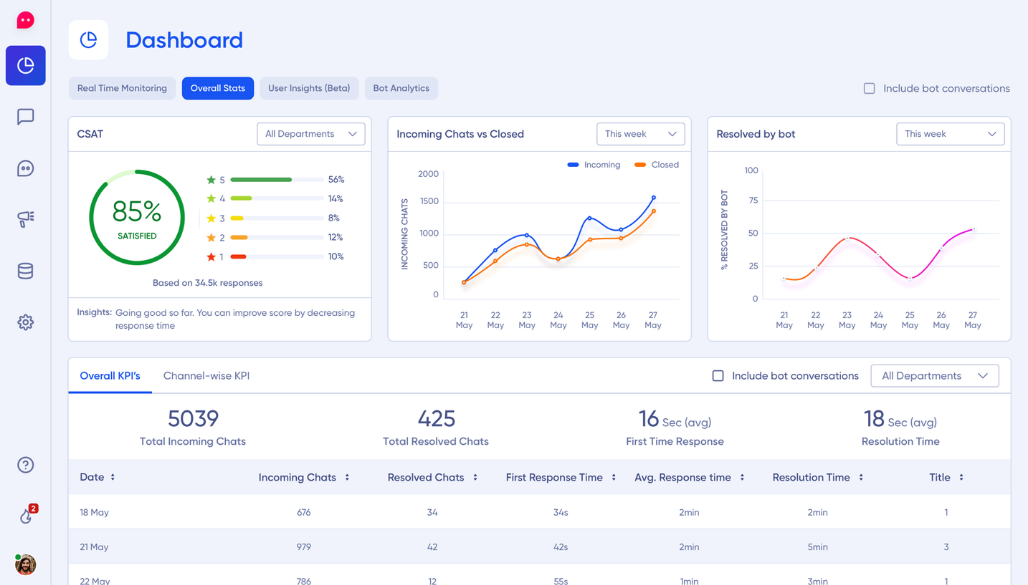Expand CSAT All Departments dropdown
The image size is (1028, 585).
(x=311, y=134)
